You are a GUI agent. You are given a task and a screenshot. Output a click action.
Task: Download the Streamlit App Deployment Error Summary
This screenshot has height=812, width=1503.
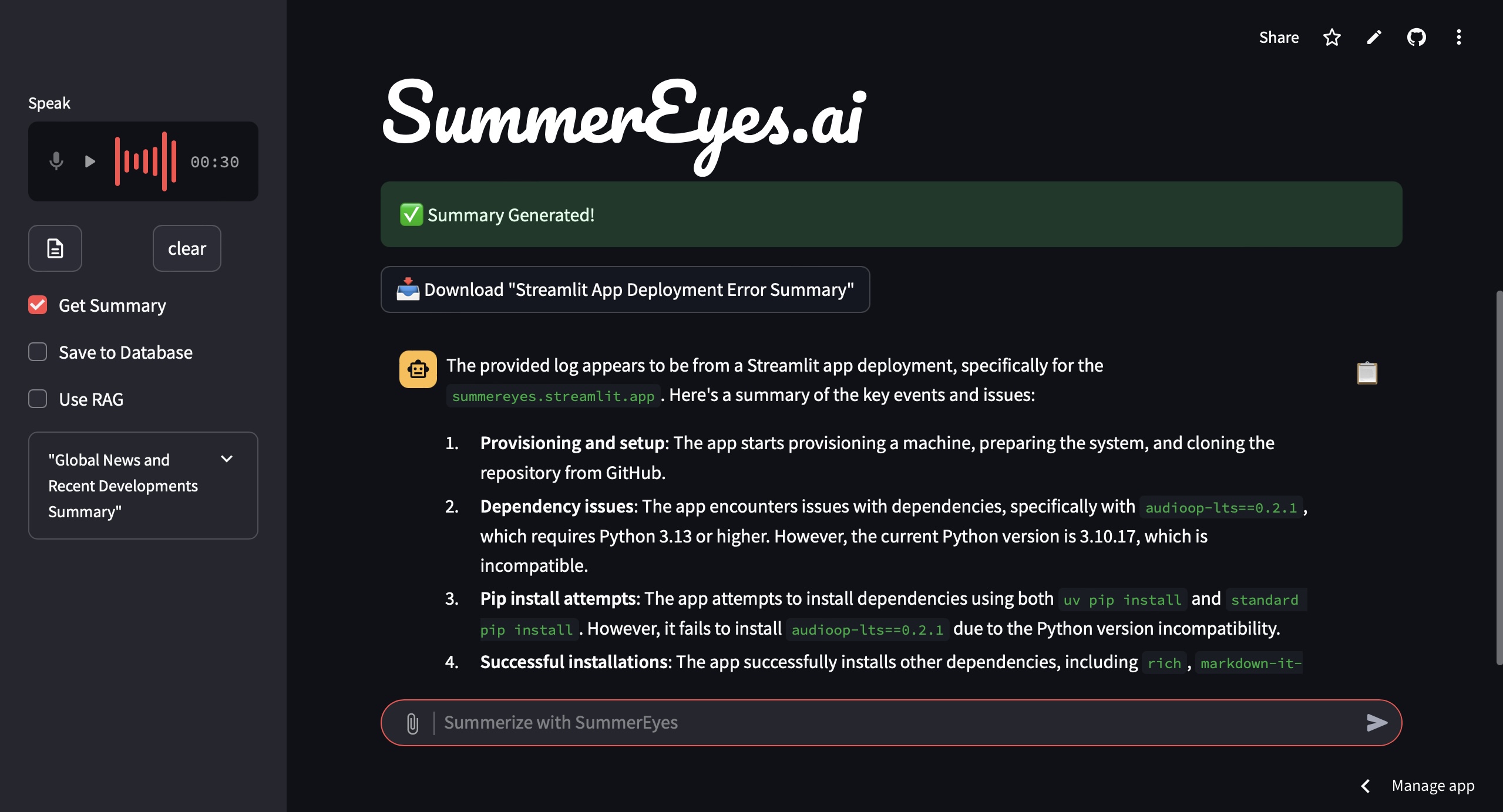pyautogui.click(x=624, y=289)
